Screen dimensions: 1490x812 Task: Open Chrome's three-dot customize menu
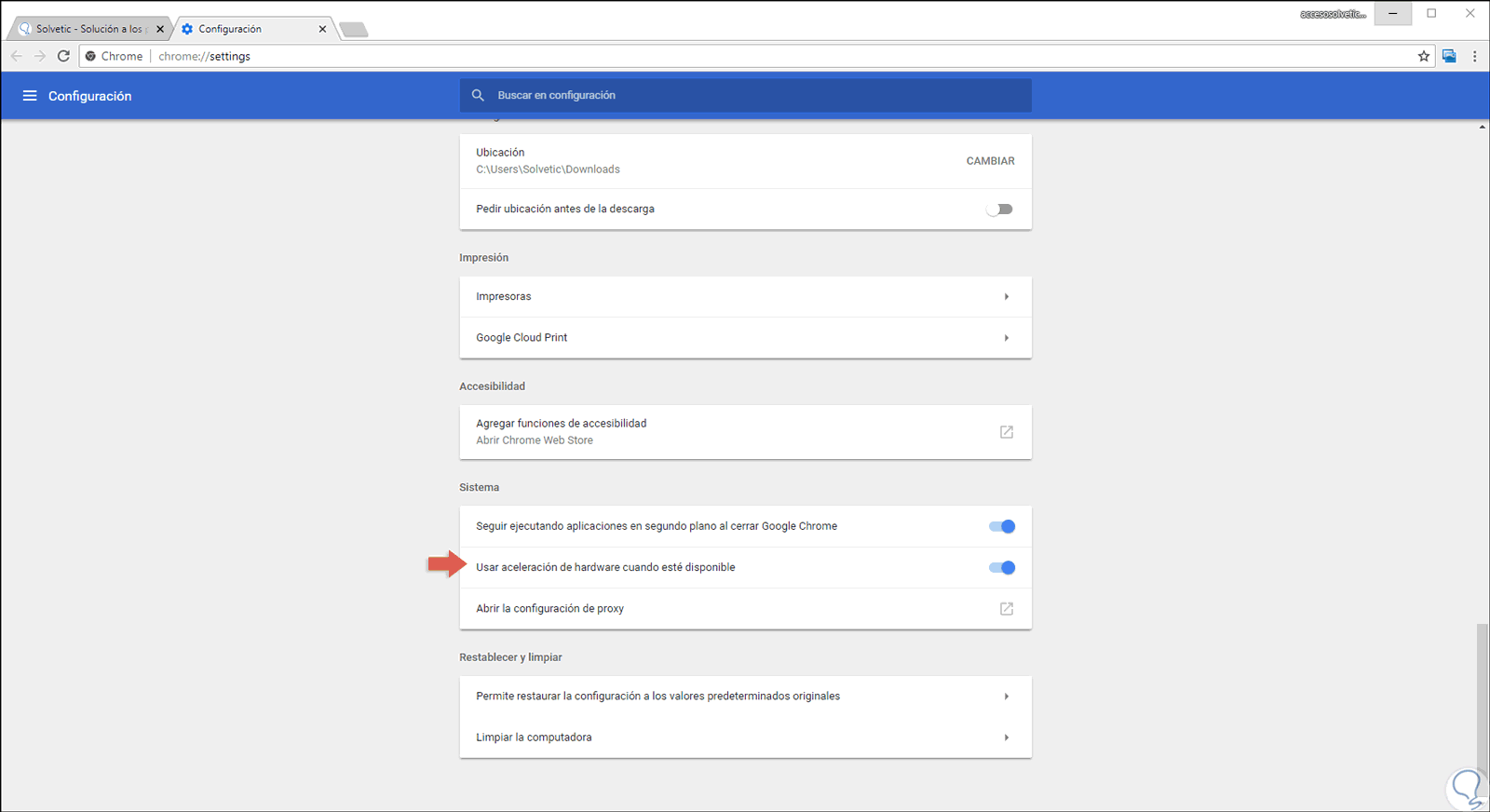tap(1474, 56)
